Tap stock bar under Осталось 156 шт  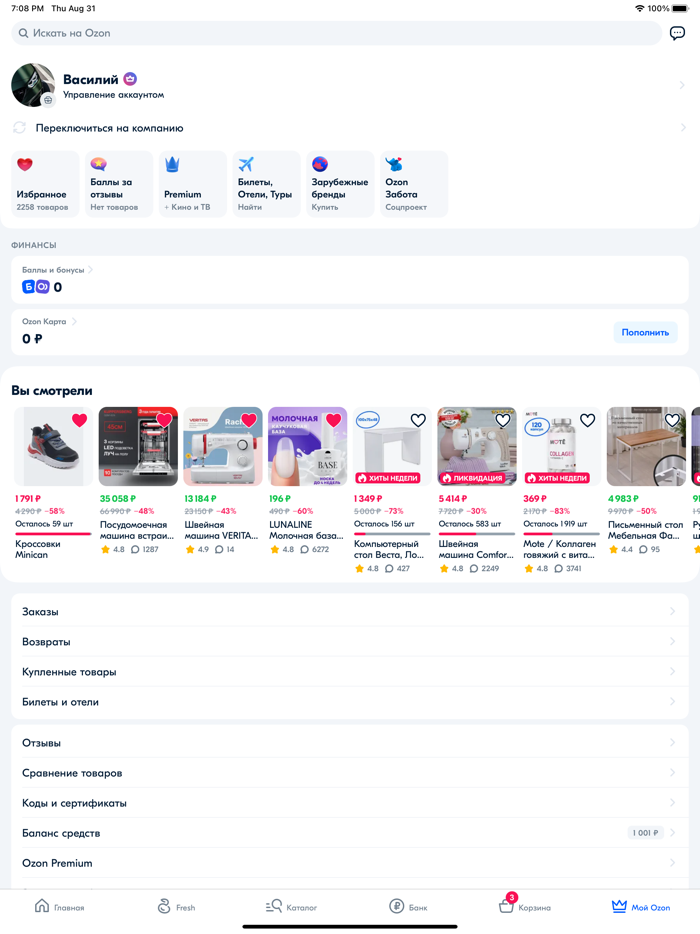point(392,534)
